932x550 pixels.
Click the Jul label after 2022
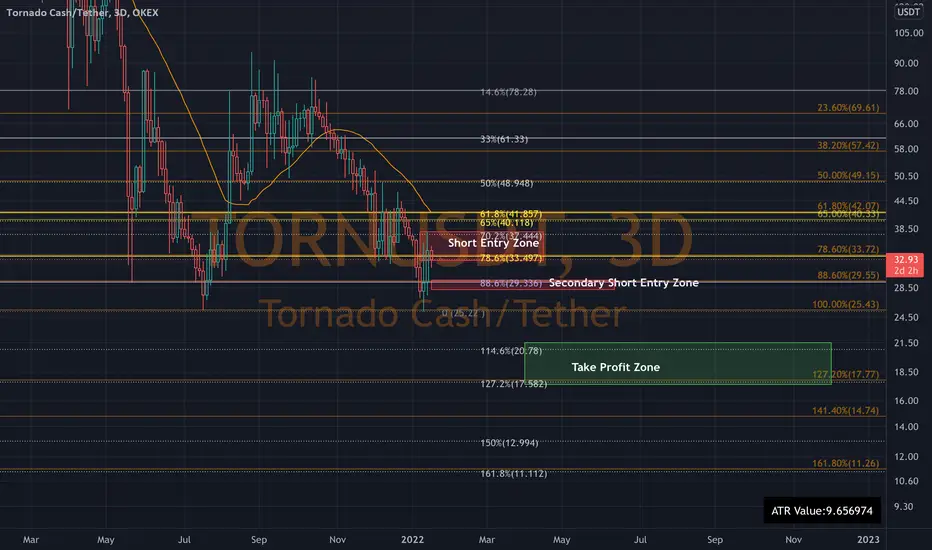(640, 539)
